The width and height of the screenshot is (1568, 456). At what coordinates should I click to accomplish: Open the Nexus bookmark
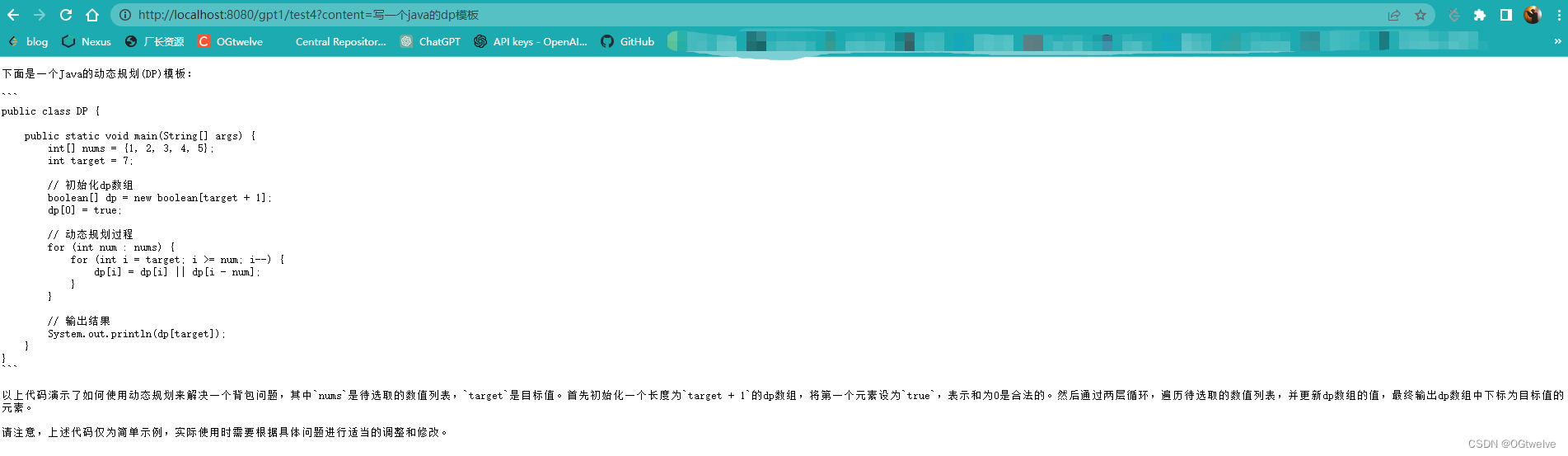(87, 41)
